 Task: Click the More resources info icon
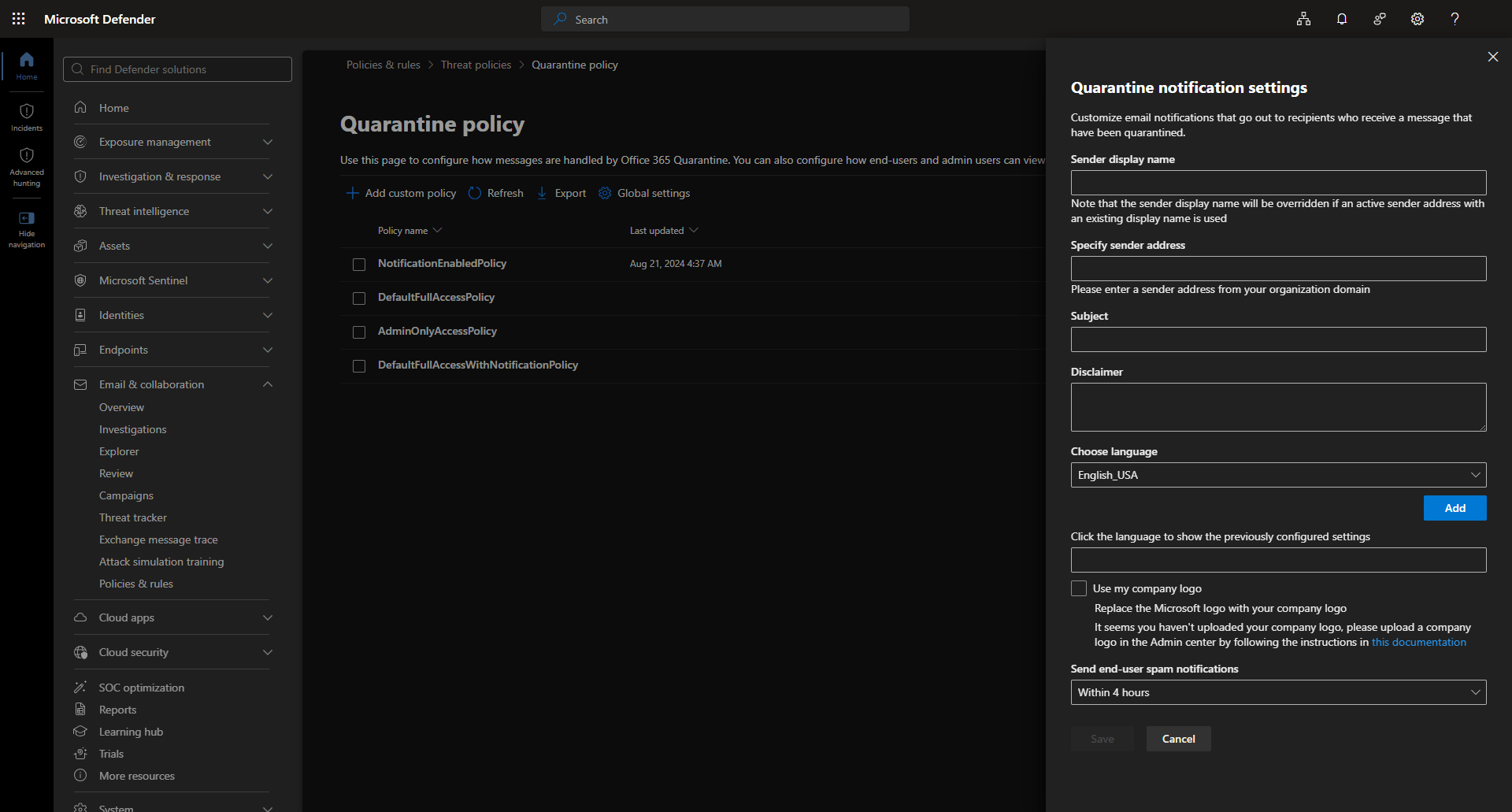pyautogui.click(x=80, y=776)
